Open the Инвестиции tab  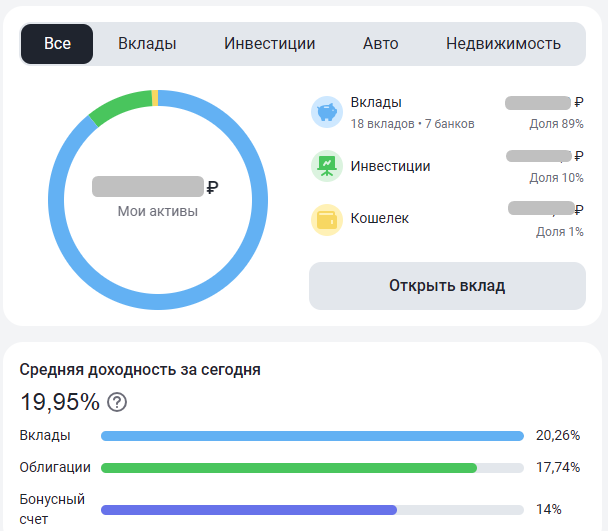pos(269,44)
